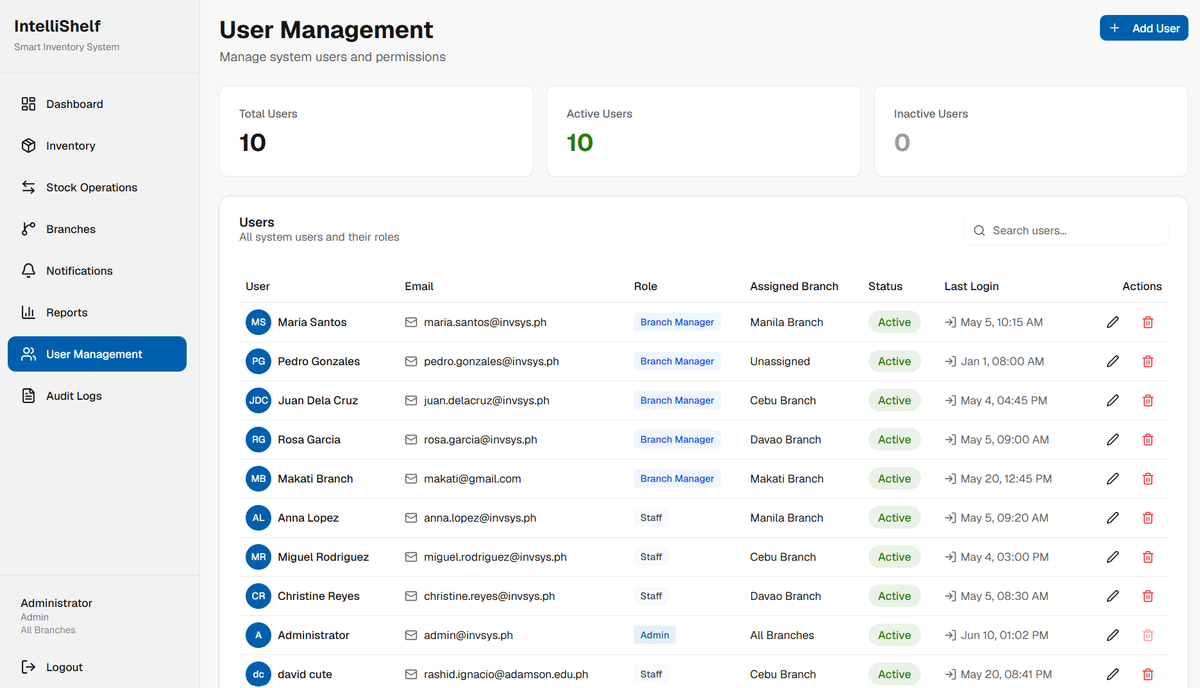The image size is (1200, 688).
Task: Edit the Christine Reyes user
Action: click(1113, 596)
